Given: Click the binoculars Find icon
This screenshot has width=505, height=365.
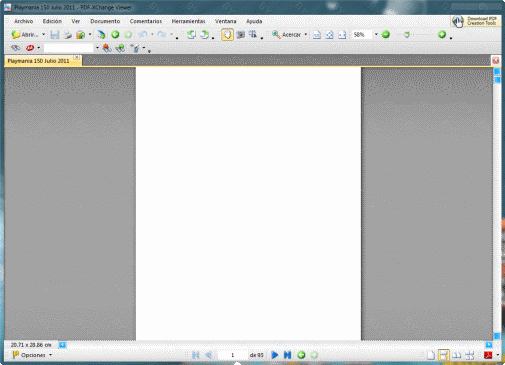Looking at the screenshot, I should click(16, 48).
